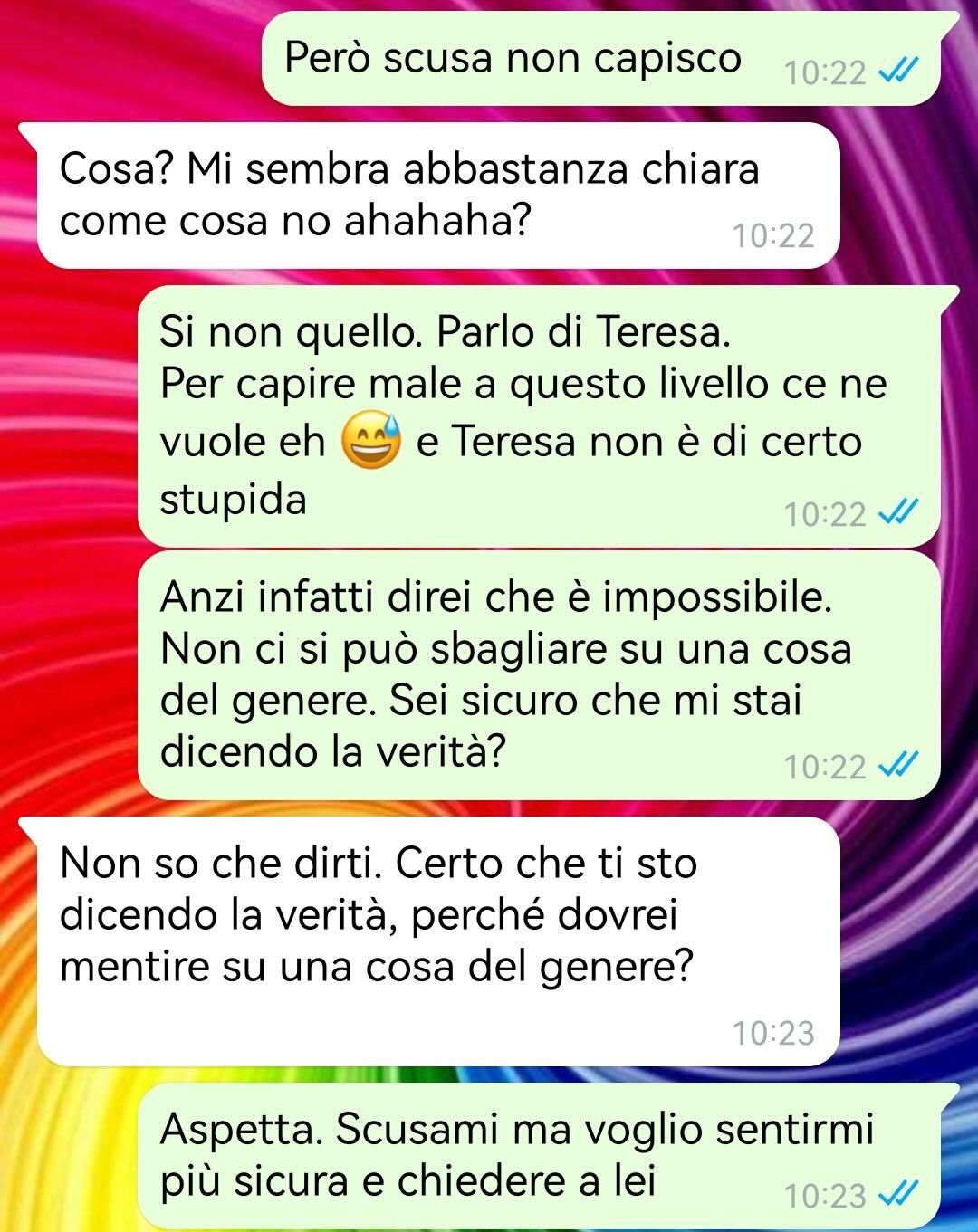Tap the 10:23 timestamp on the last sent message

tap(825, 1196)
